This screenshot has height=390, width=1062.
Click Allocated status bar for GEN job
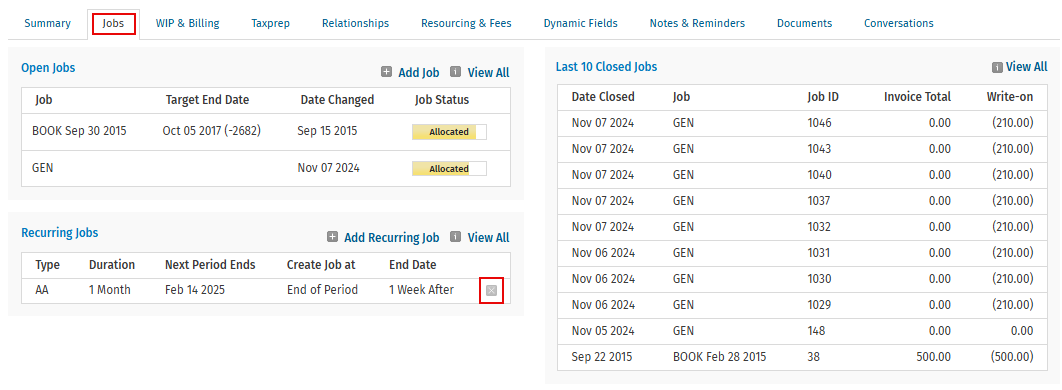[449, 169]
